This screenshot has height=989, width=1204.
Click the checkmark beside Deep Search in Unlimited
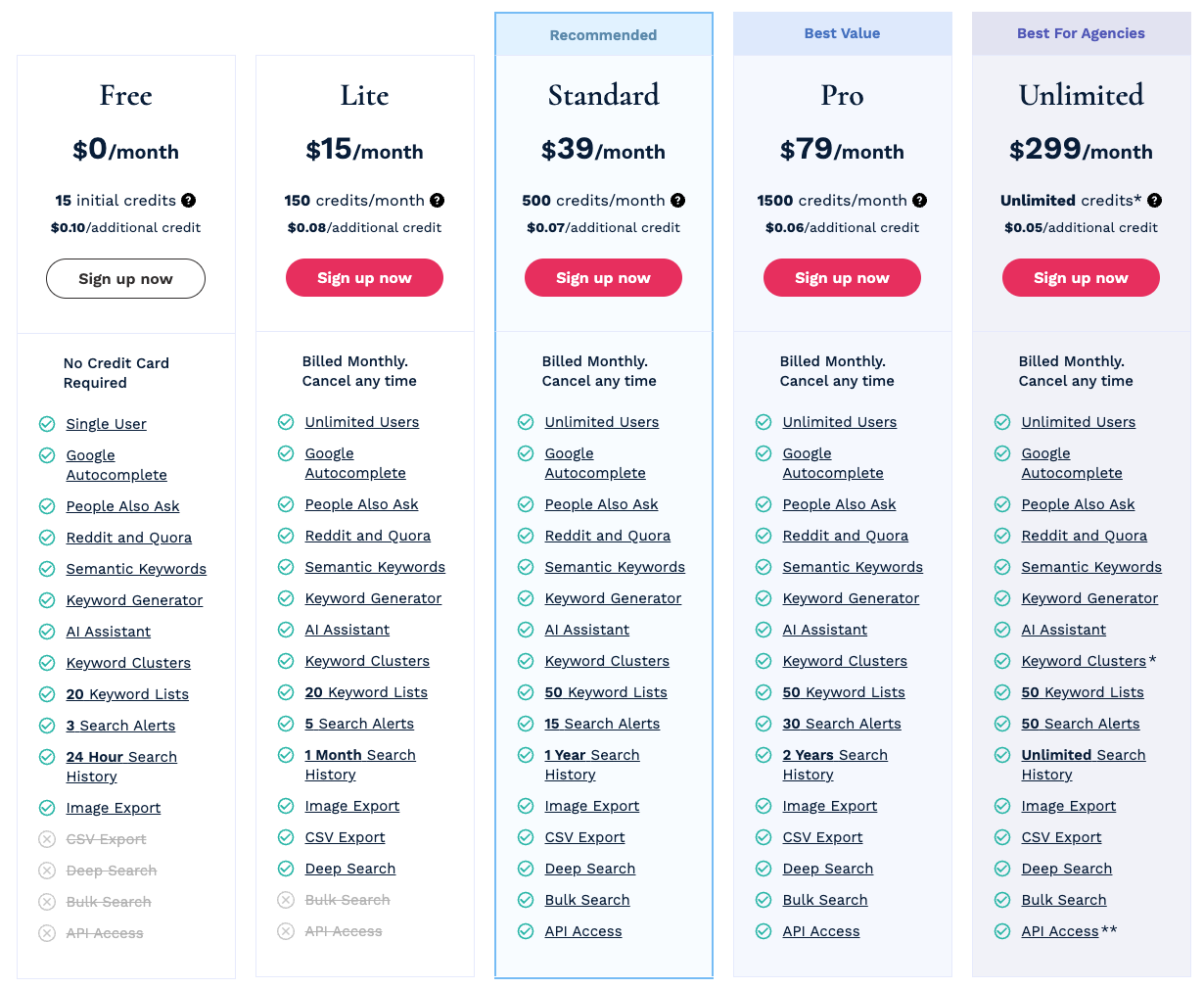1001,869
